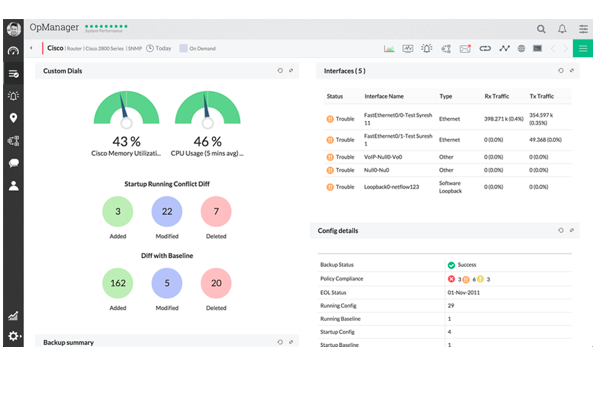Open the Alarms icon in left sidebar
This screenshot has width=600, height=400.
(13, 95)
